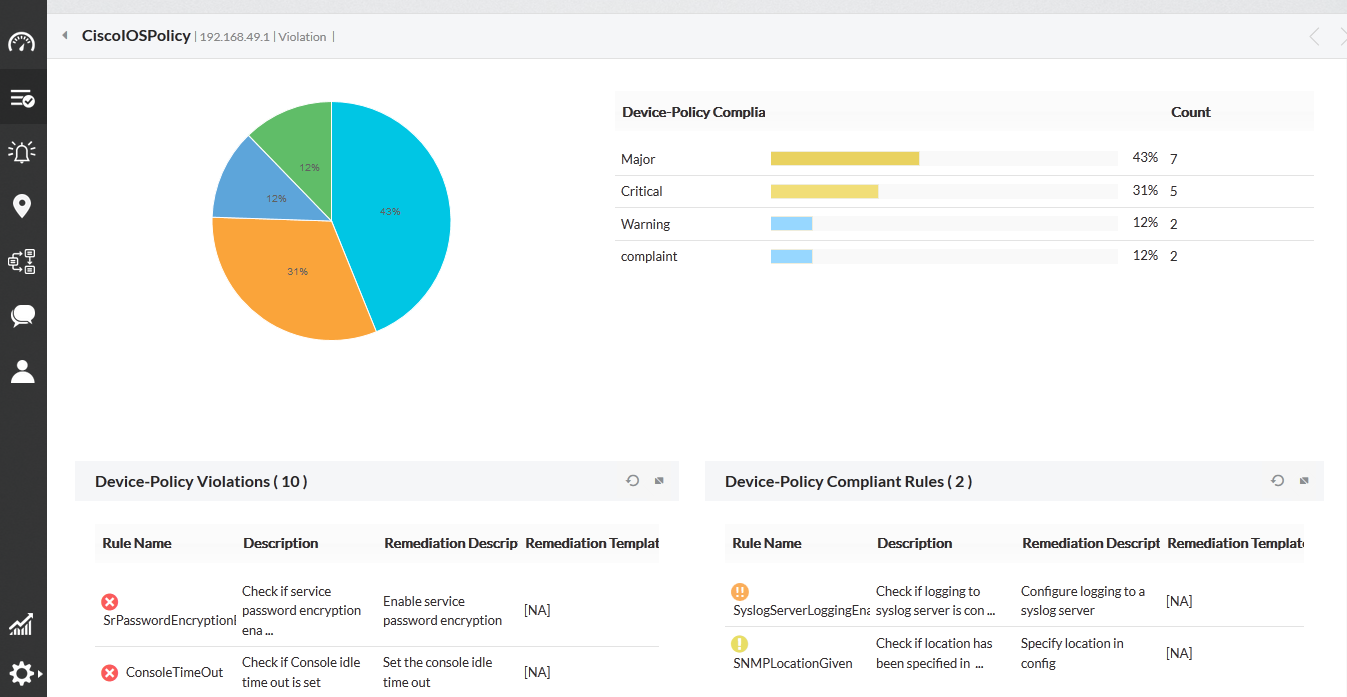Viewport: 1347px width, 697px height.
Task: Open the location pin sidebar icon
Action: pyautogui.click(x=22, y=206)
